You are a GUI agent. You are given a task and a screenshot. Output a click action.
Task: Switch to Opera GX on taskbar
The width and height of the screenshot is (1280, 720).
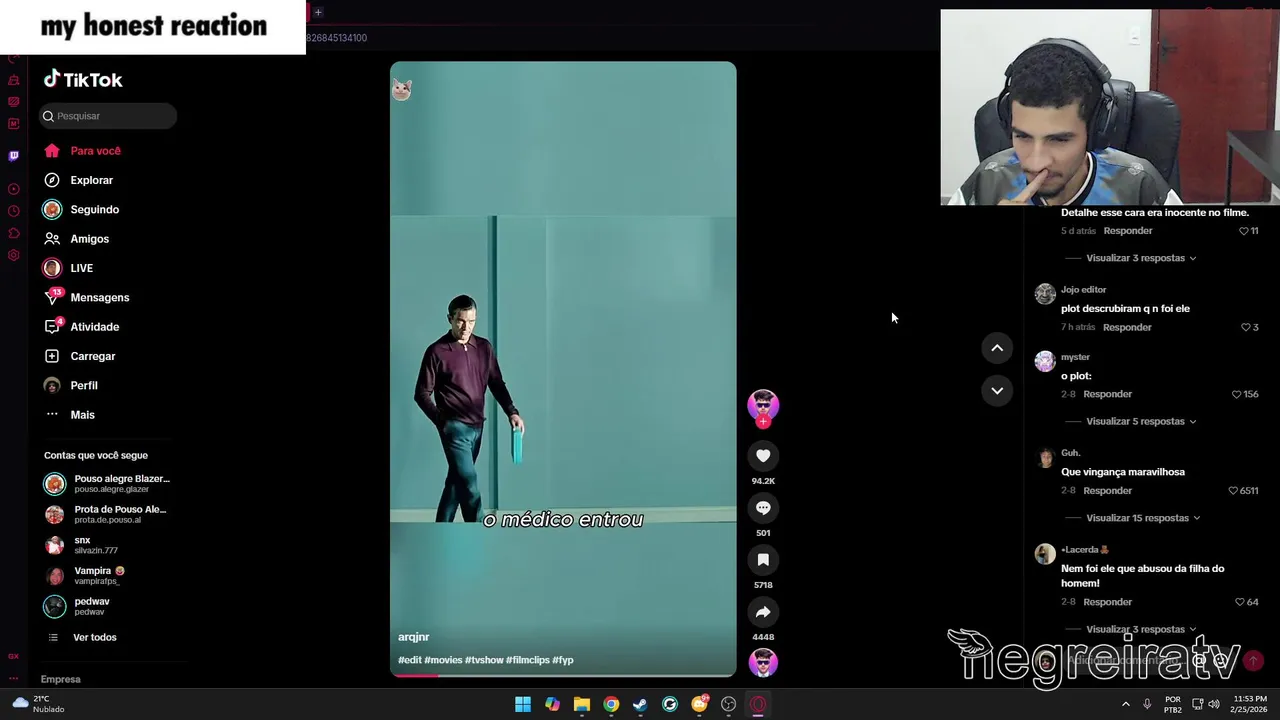758,704
